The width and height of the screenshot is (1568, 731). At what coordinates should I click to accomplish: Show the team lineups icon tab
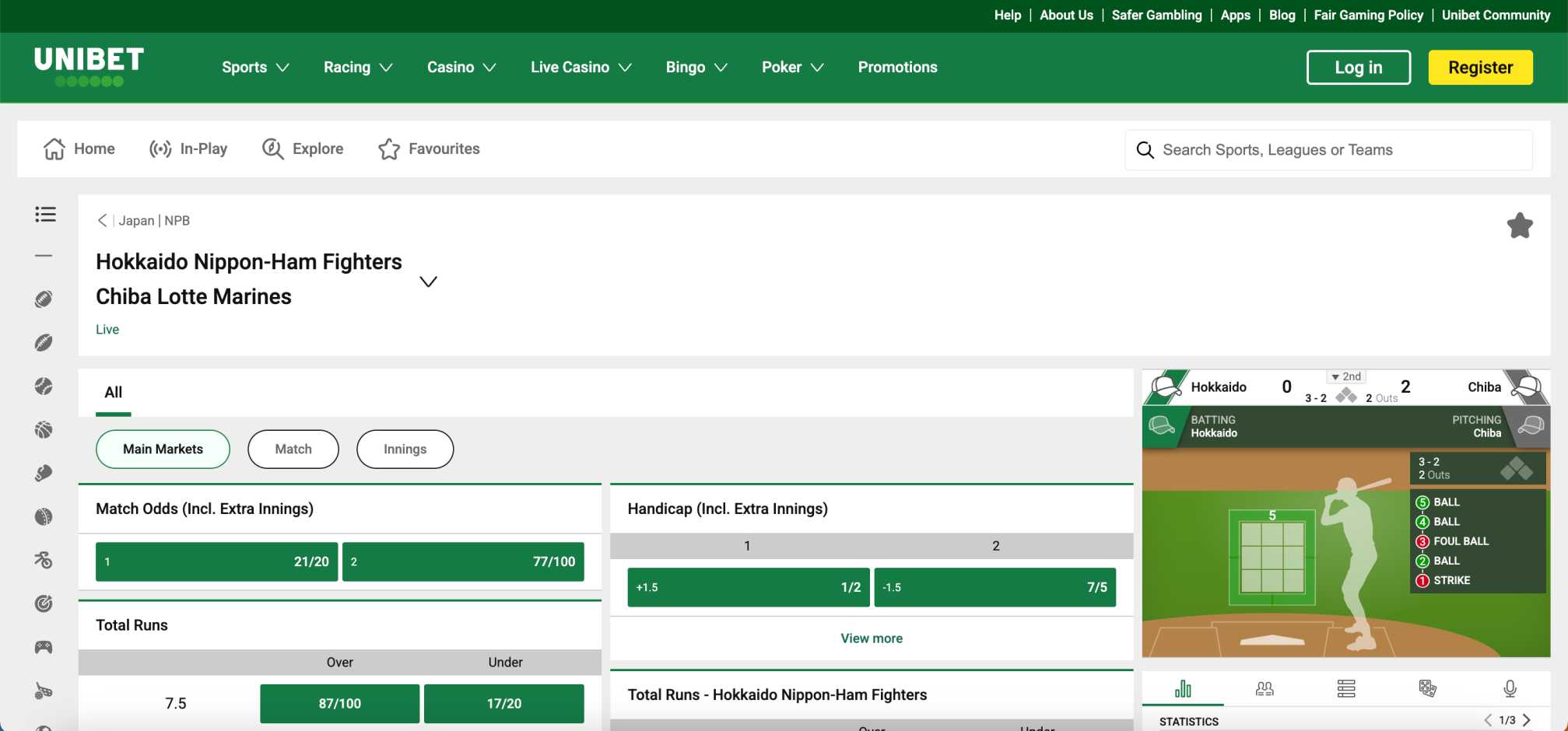point(1265,688)
